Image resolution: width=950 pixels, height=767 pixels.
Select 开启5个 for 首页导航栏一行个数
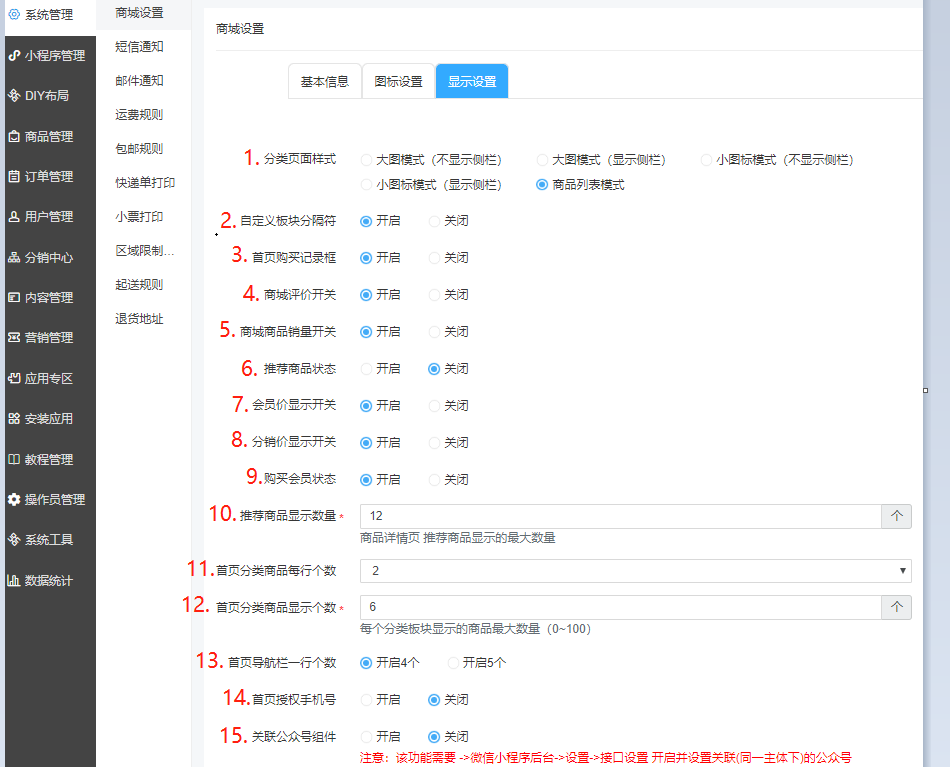(454, 663)
